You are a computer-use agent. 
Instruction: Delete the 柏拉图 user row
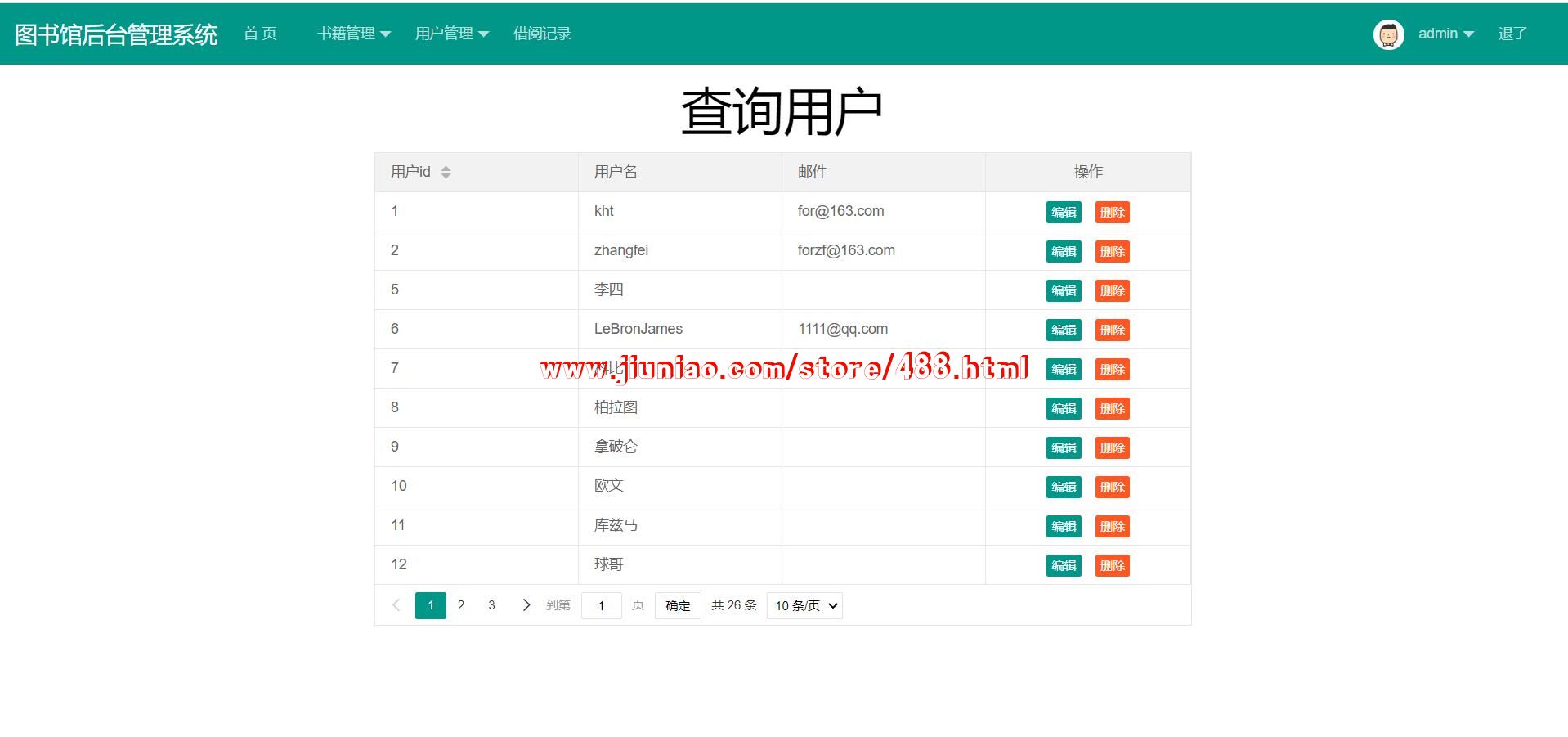(x=1112, y=409)
